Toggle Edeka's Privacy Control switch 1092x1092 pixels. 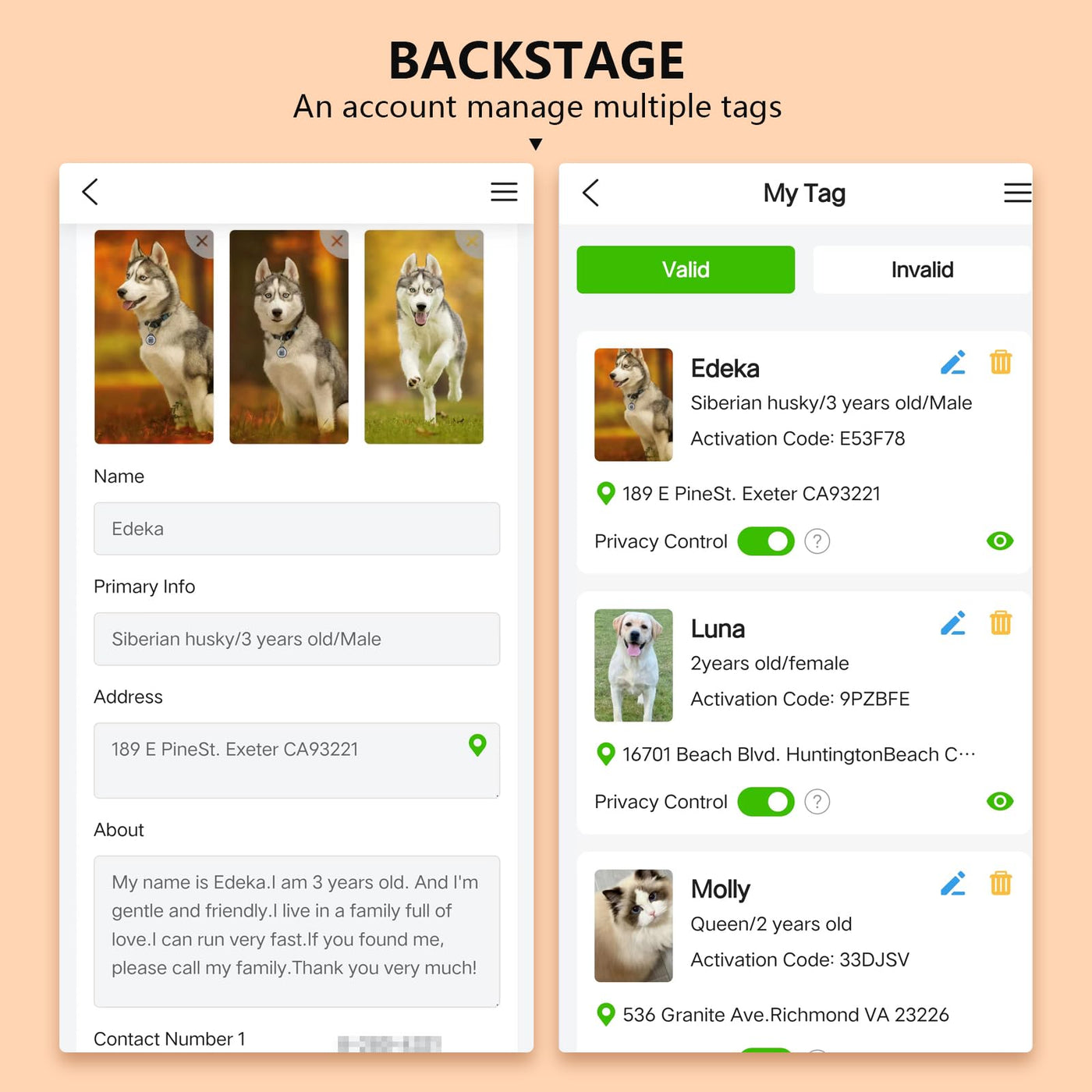pyautogui.click(x=766, y=541)
